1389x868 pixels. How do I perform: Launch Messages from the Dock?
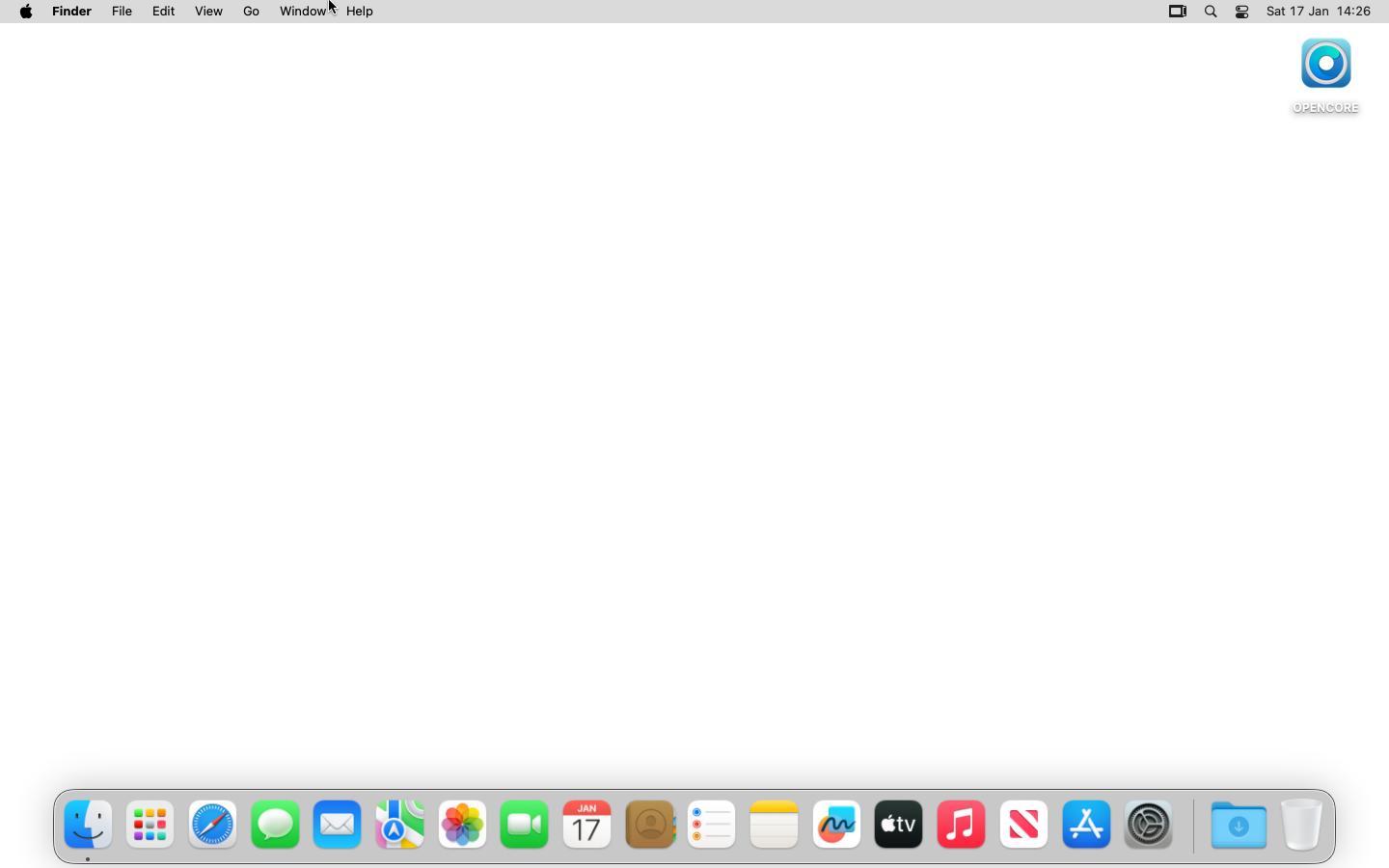pos(276,825)
